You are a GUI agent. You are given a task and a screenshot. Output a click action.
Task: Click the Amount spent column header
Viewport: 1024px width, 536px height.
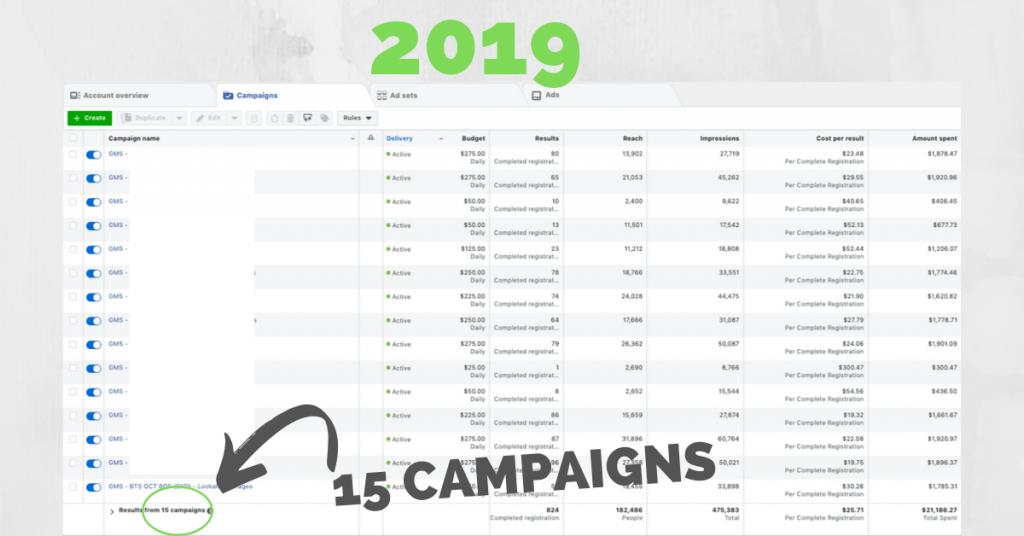pyautogui.click(x=934, y=138)
